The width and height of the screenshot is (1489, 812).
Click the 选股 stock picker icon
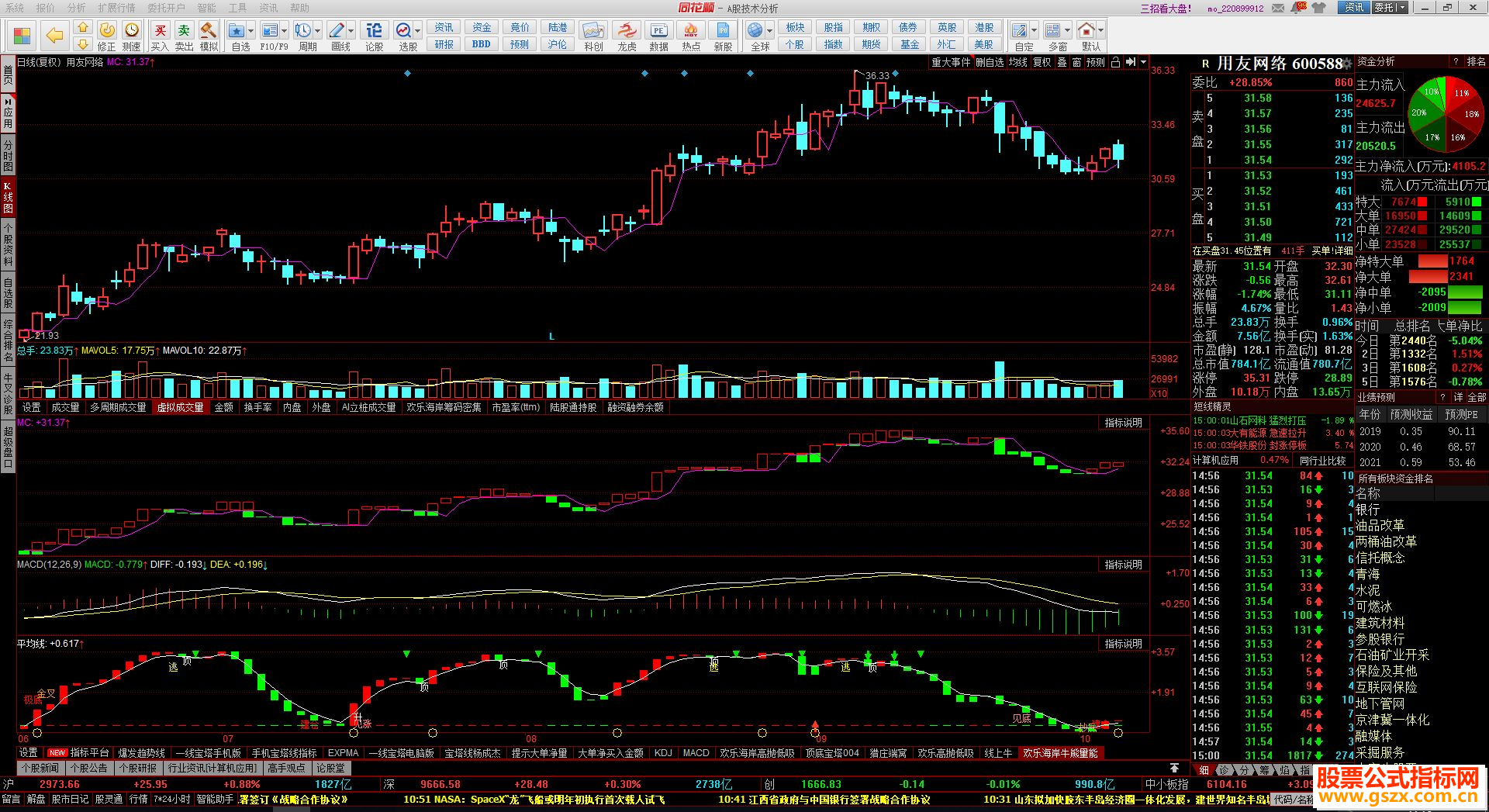click(x=403, y=30)
